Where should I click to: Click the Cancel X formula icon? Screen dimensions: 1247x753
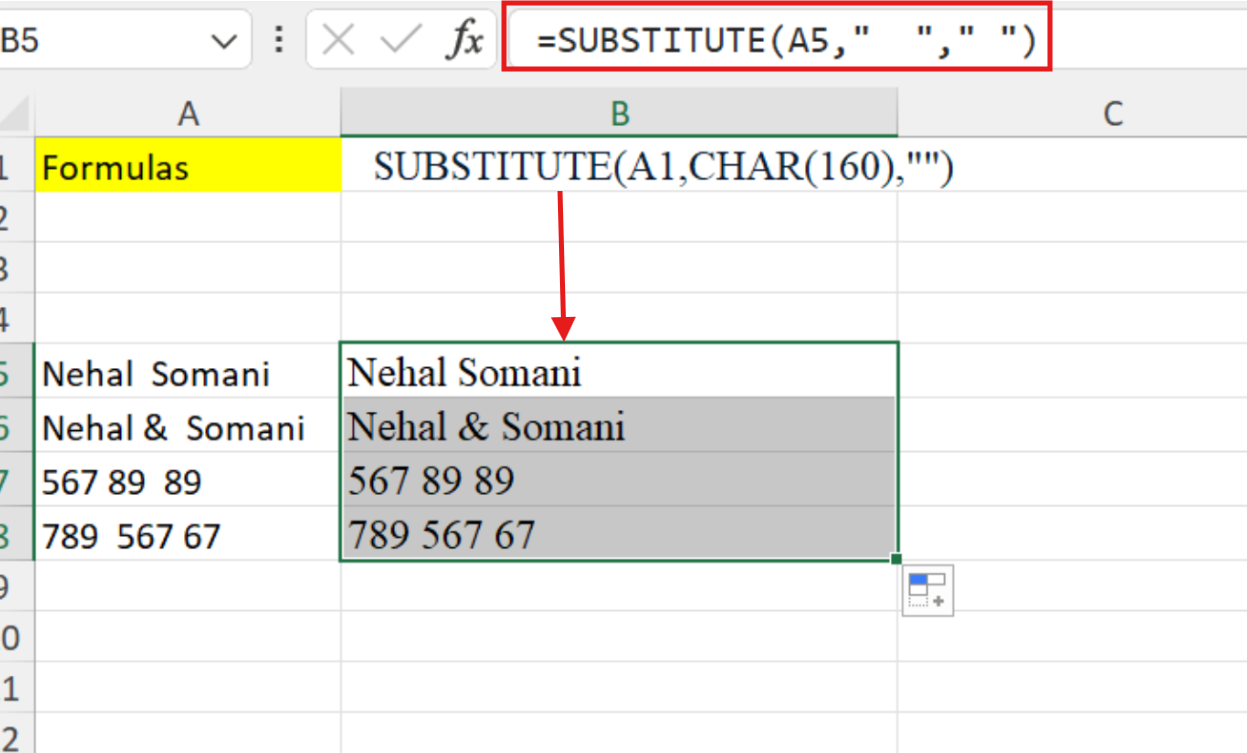340,41
